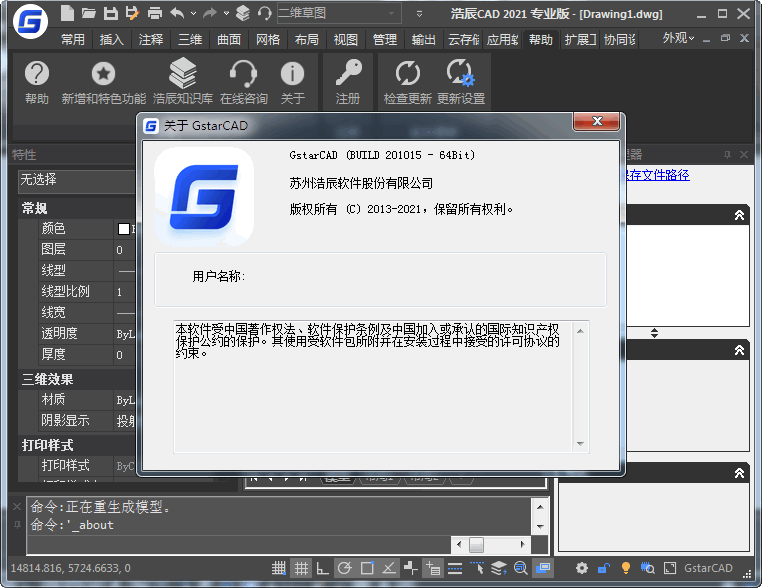
Task: Open the 视图 ribbon tab
Action: 346,39
